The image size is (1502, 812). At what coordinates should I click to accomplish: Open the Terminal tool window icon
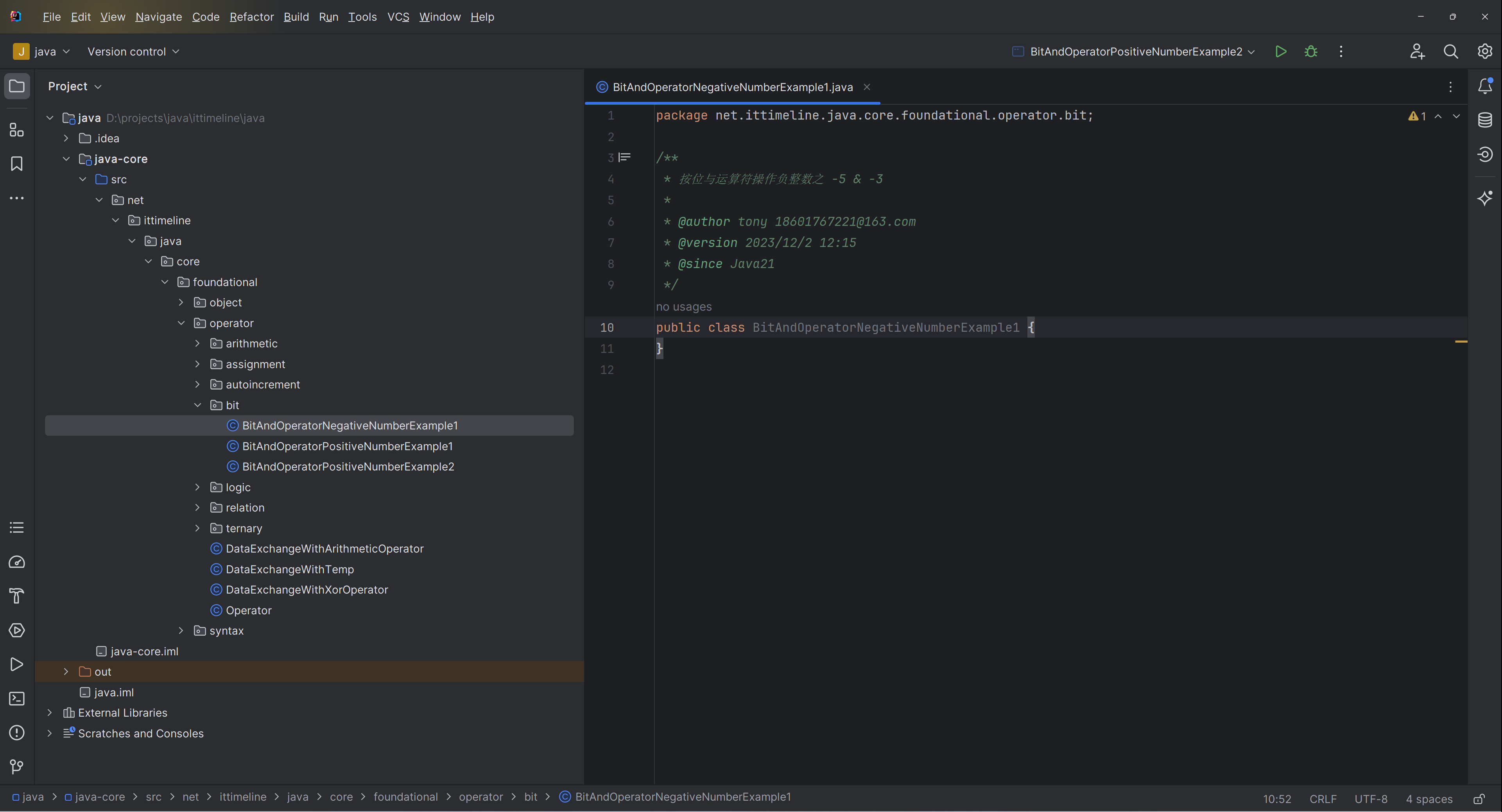(x=17, y=698)
